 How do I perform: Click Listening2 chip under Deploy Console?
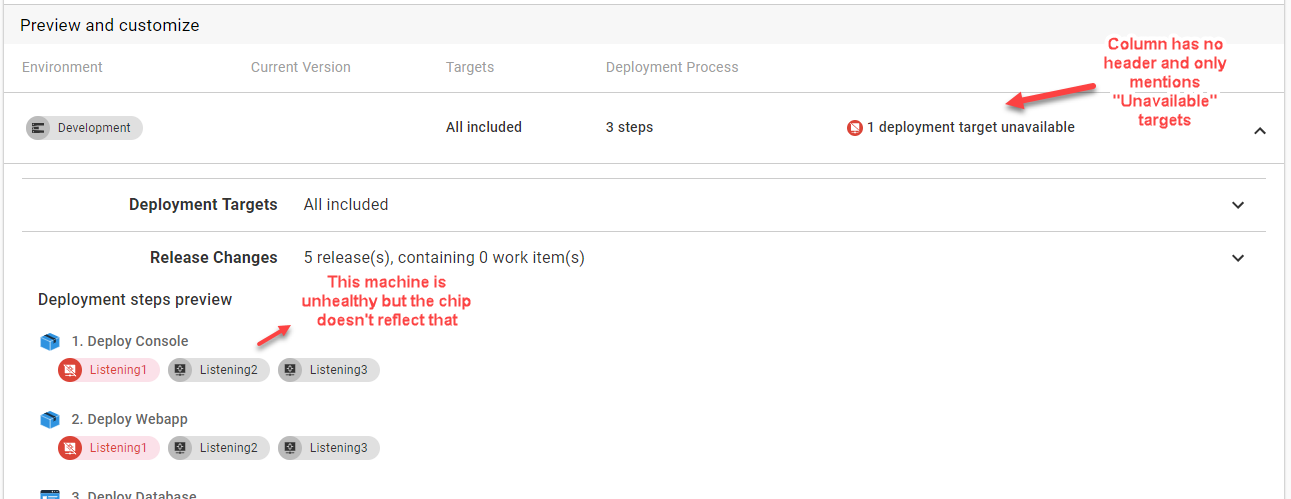click(219, 370)
